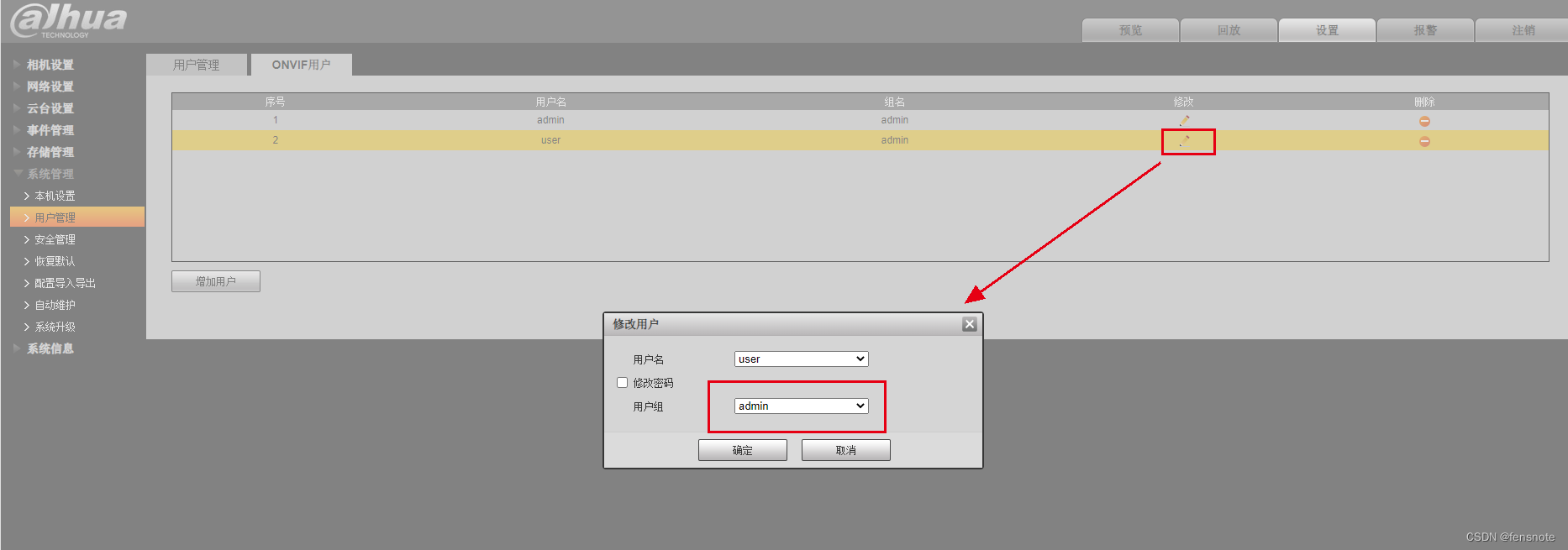Toggle the 修改密码 checkbox
Image resolution: width=1568 pixels, height=550 pixels.
[623, 383]
